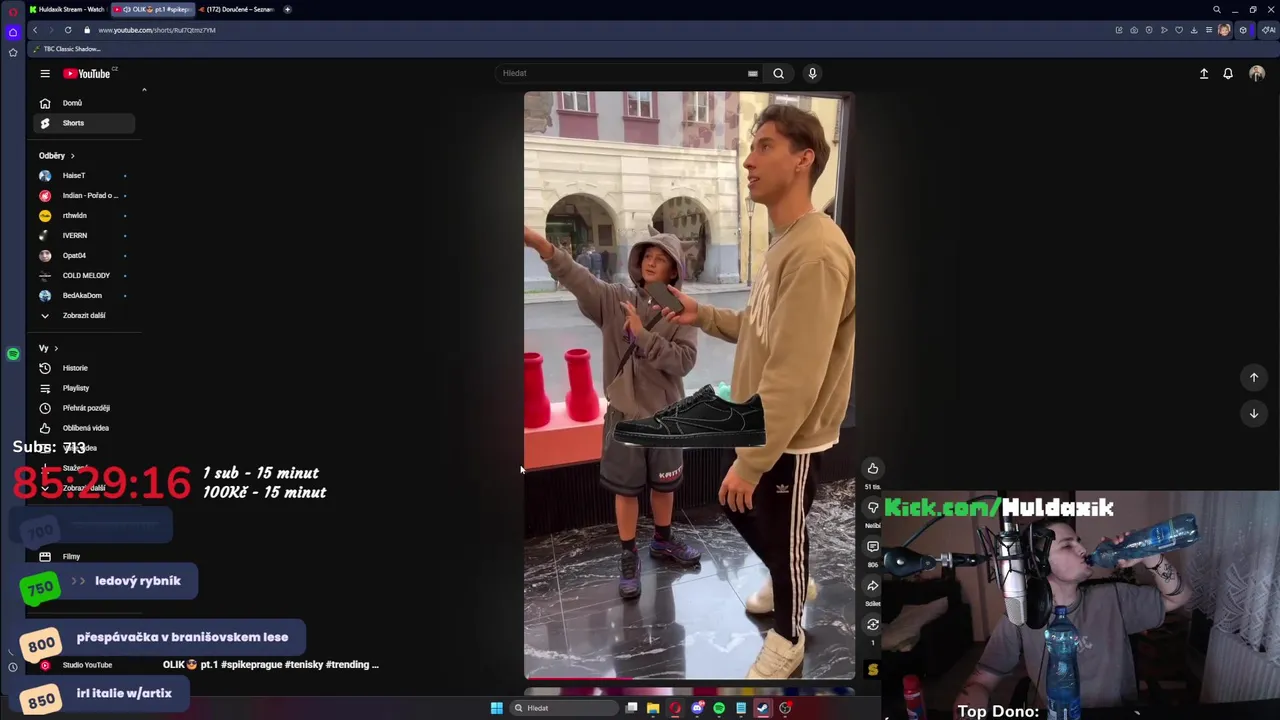Open Historie watch history
Viewport: 1280px width, 720px height.
pos(84,368)
